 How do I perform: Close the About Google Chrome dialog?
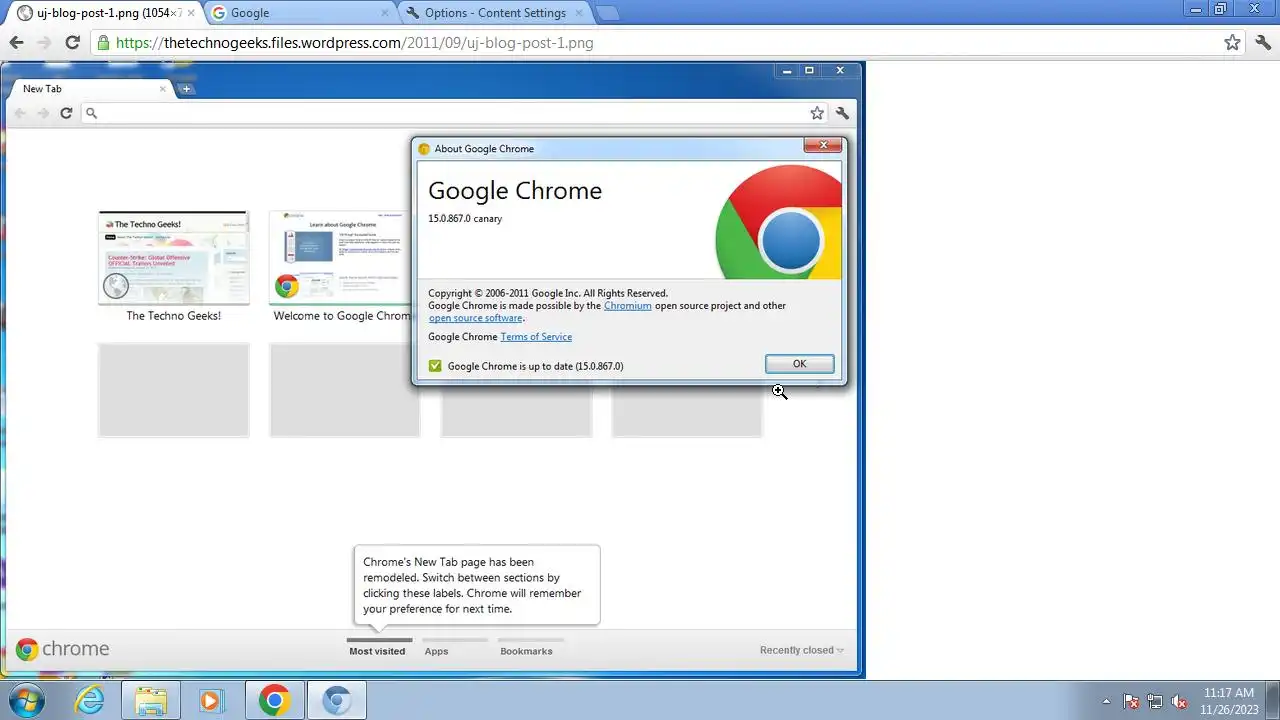coord(823,146)
